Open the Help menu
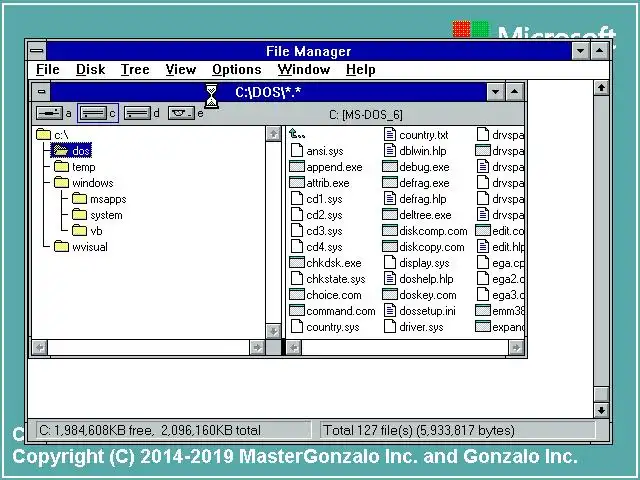Viewport: 640px width, 480px height. [x=361, y=69]
